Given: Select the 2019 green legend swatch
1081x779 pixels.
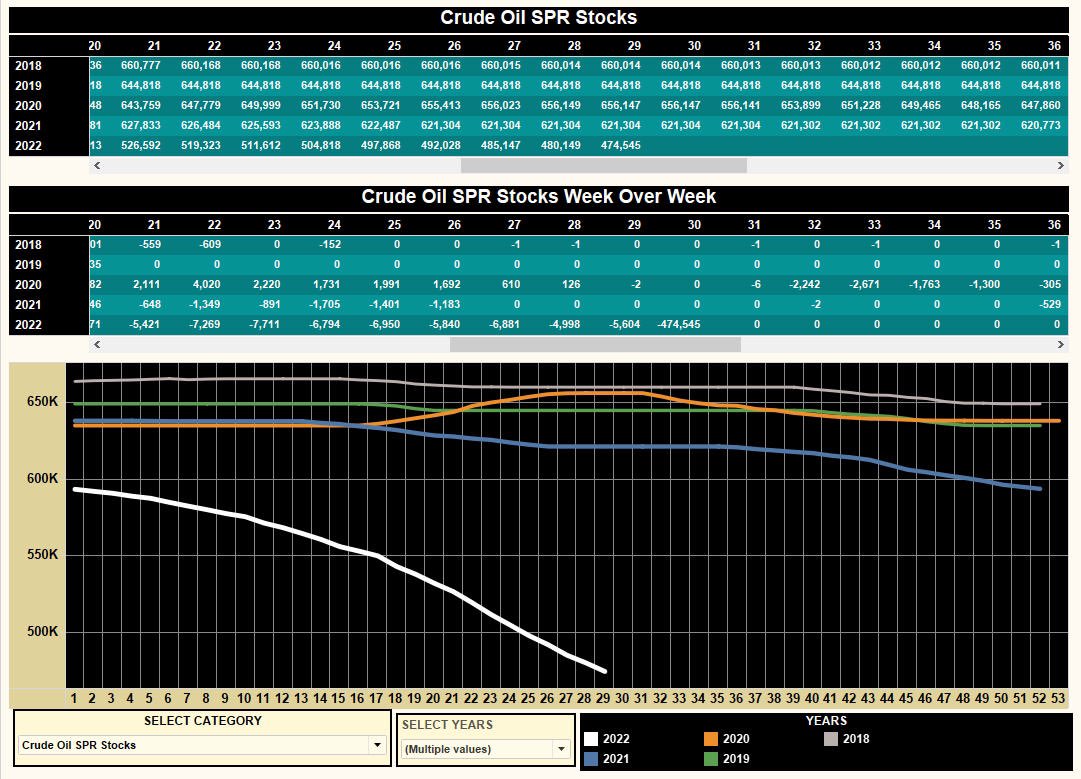Looking at the screenshot, I should (711, 759).
